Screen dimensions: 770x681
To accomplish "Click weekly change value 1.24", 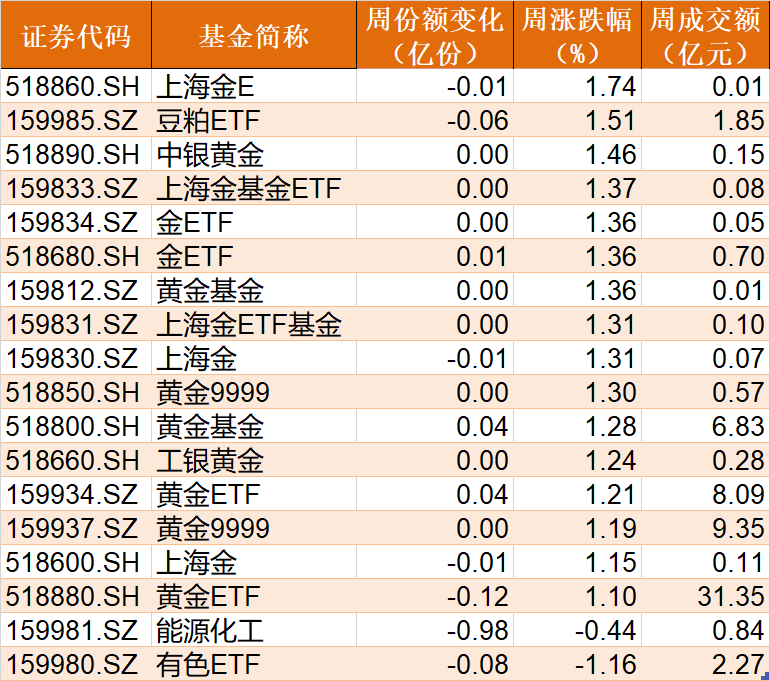I will 611,460.
